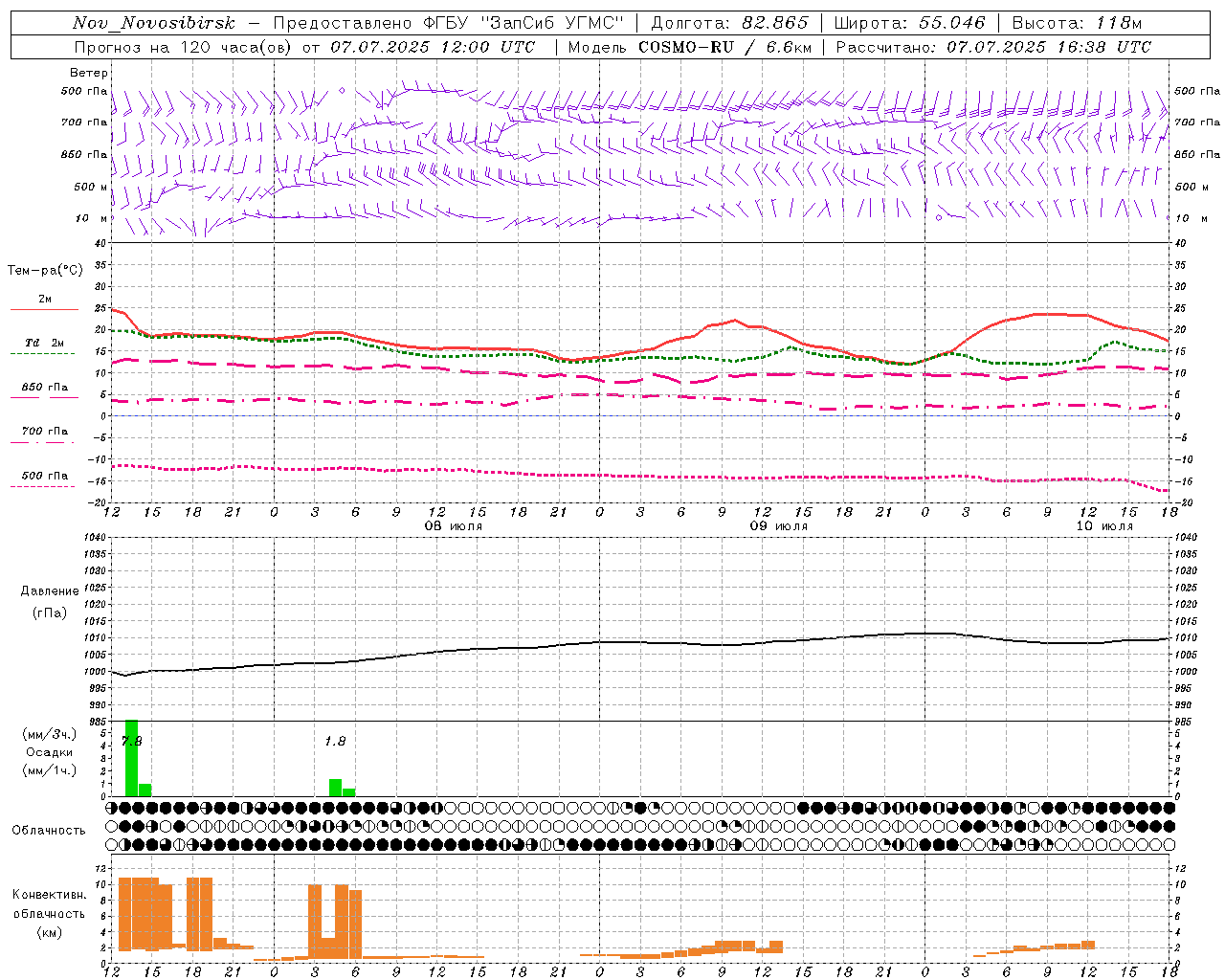
Task: Click the (мм/3ч.) precipitation unit label
Action: pyautogui.click(x=50, y=734)
